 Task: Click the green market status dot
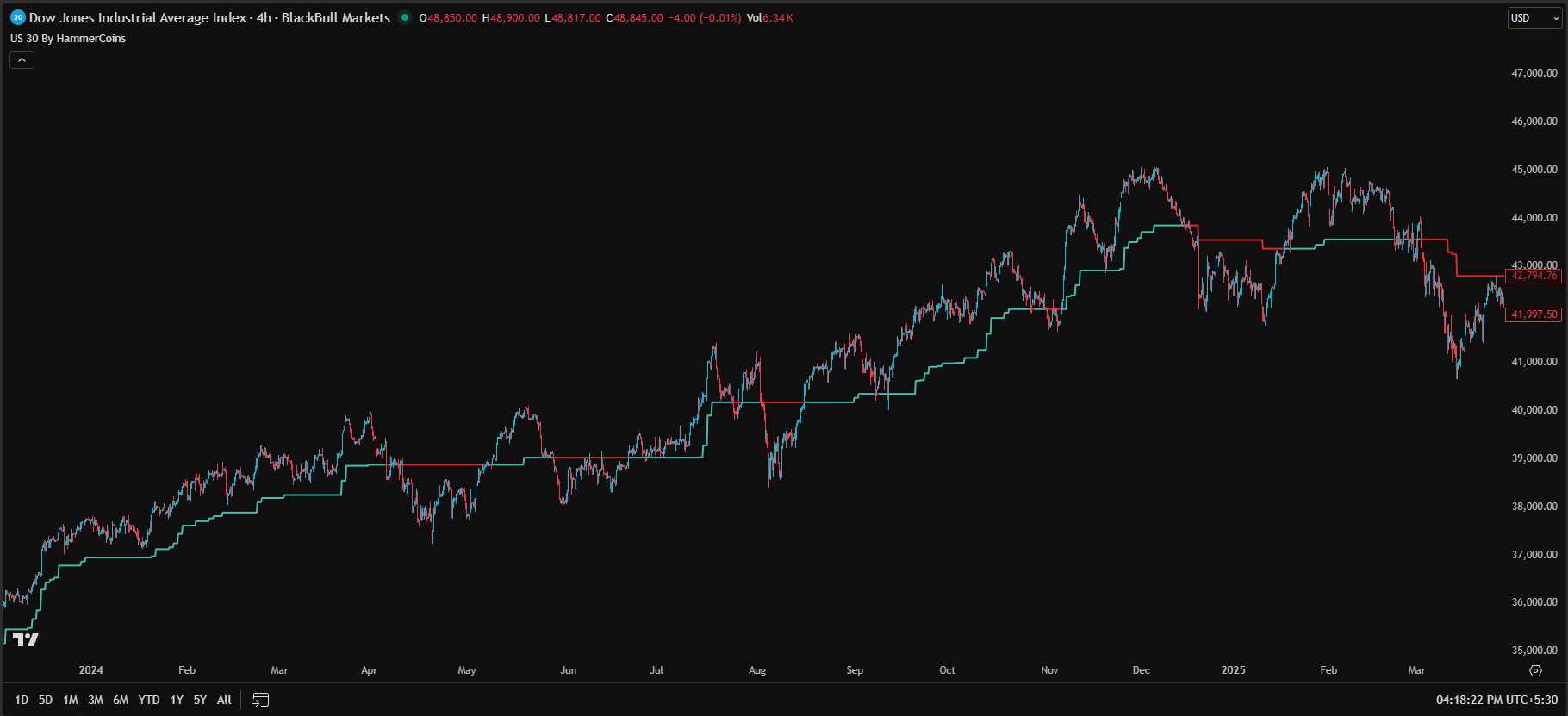pyautogui.click(x=405, y=17)
